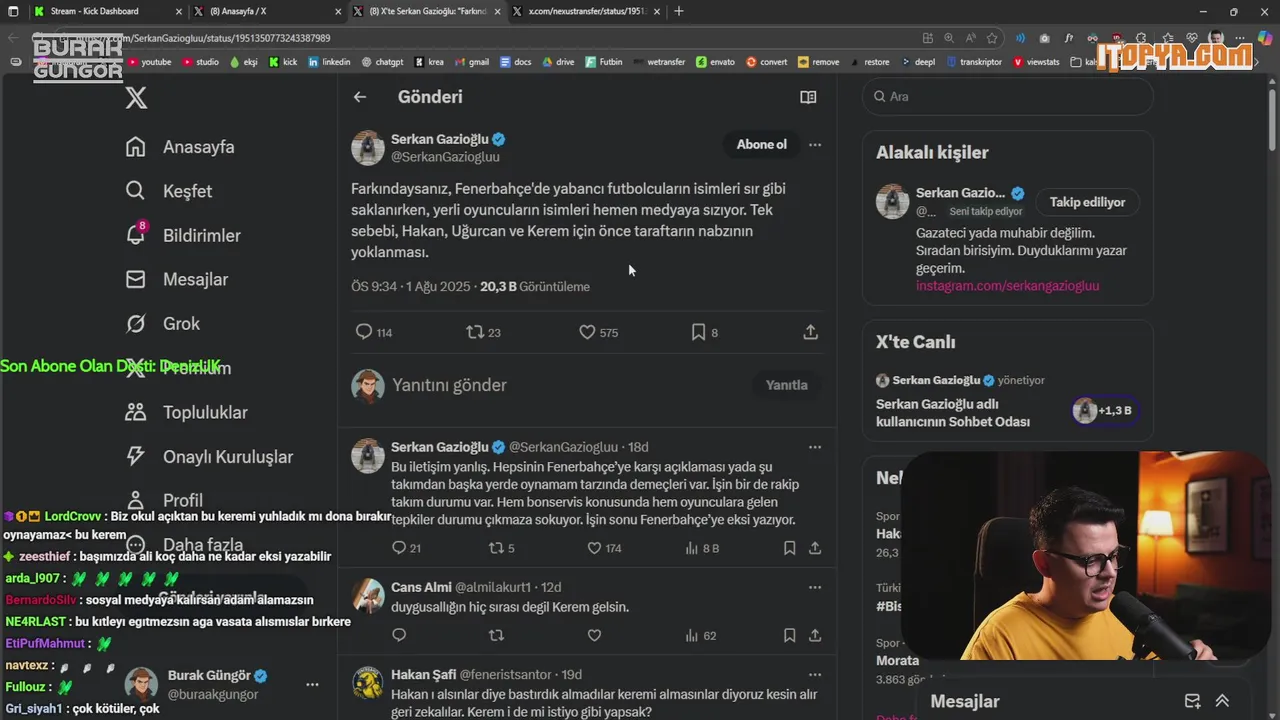Open more options on Hakan Şafi's comment
Screen dimensions: 1280x720
point(815,675)
